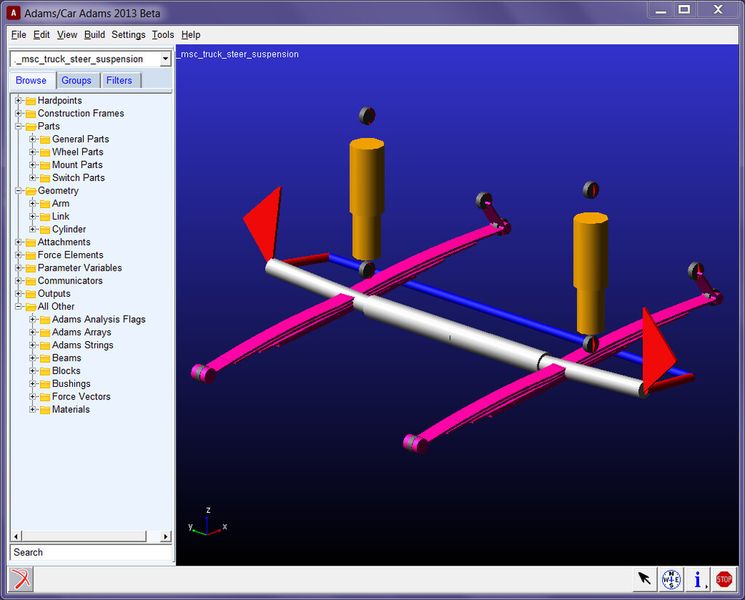The image size is (745, 600).
Task: Click the XYZ coordinate triad in viewport
Action: point(207,522)
